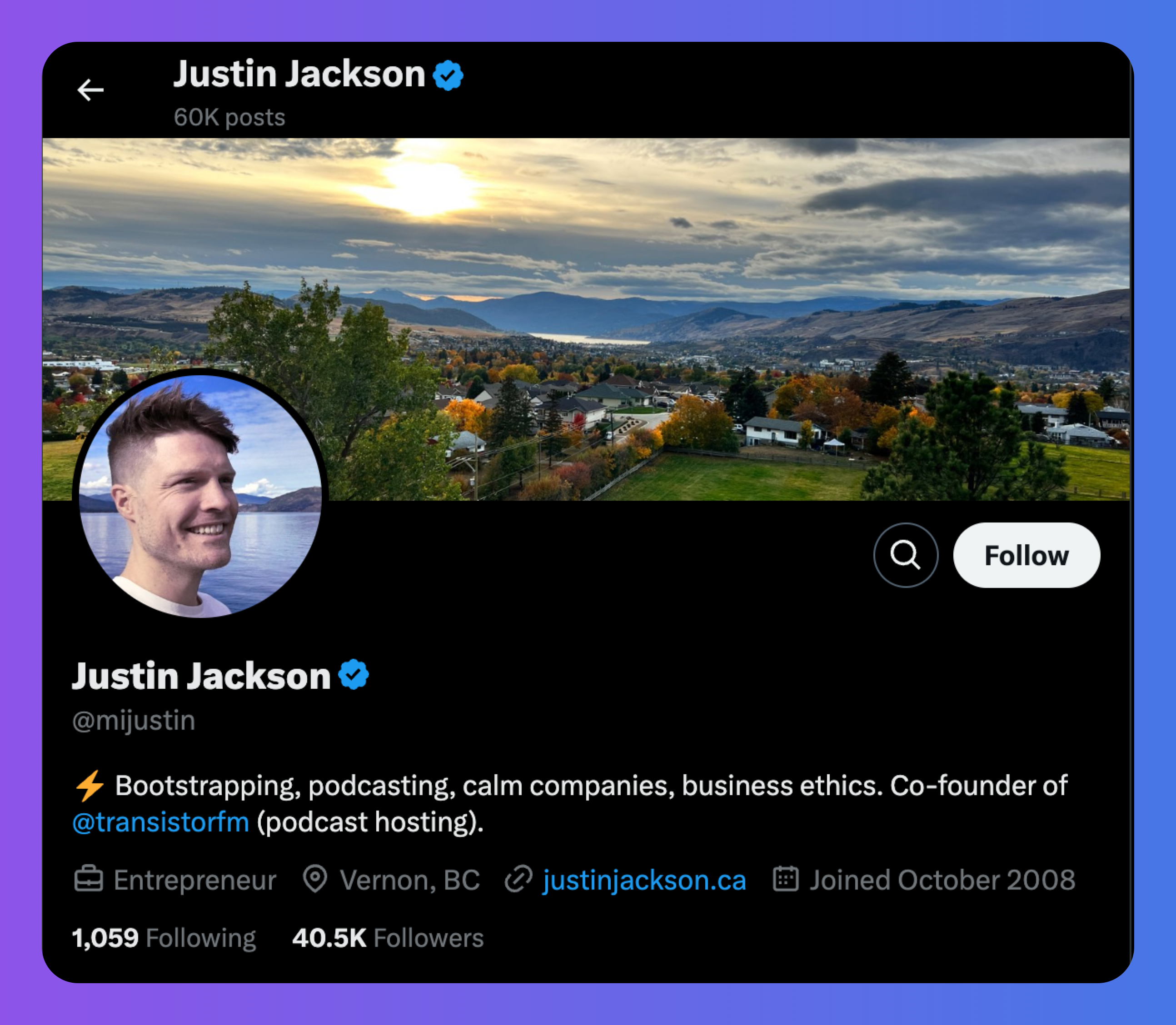
Task: Go back using the left arrow icon
Action: (90, 90)
